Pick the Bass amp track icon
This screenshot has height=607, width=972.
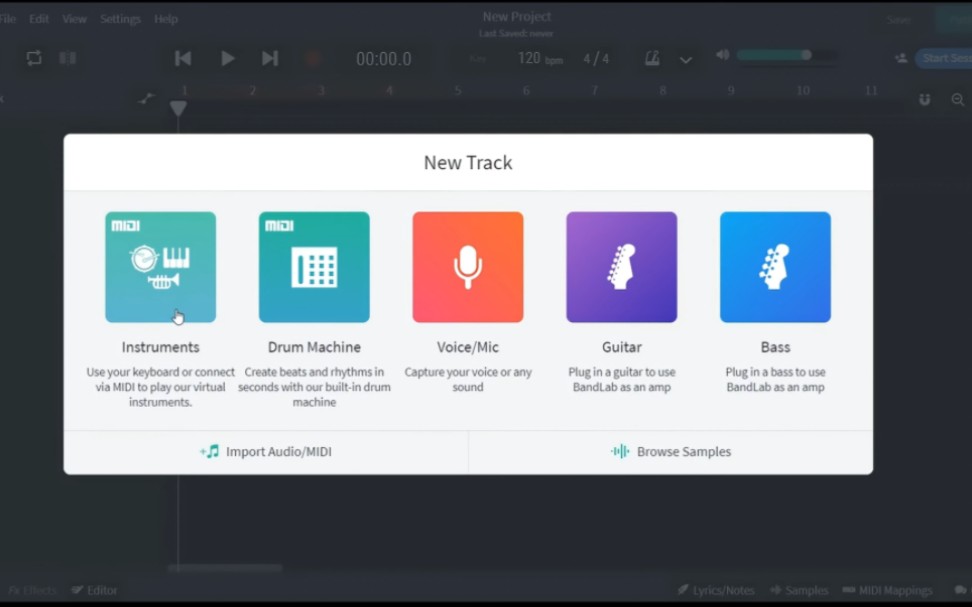775,266
